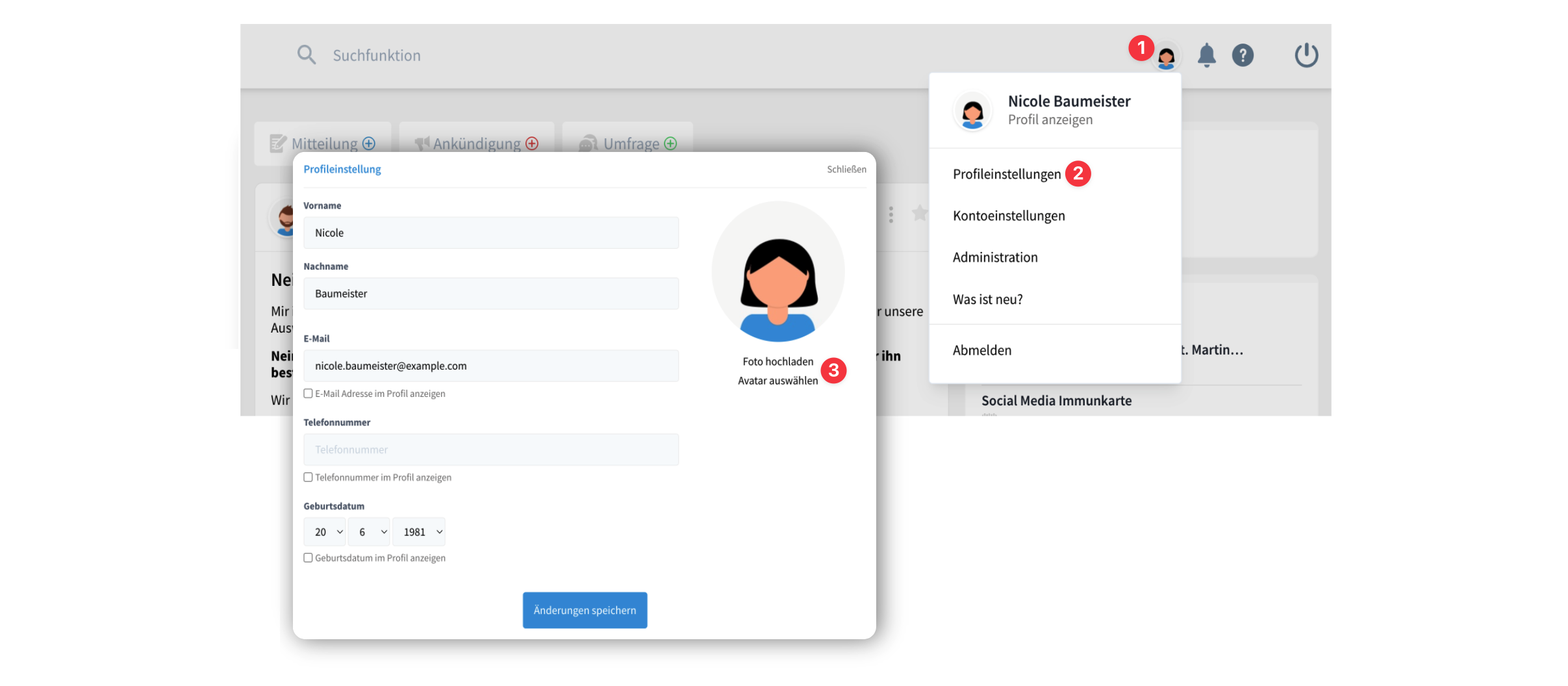The height and width of the screenshot is (686, 1568).
Task: Click the plus icon next to Mitteilung
Action: (369, 144)
